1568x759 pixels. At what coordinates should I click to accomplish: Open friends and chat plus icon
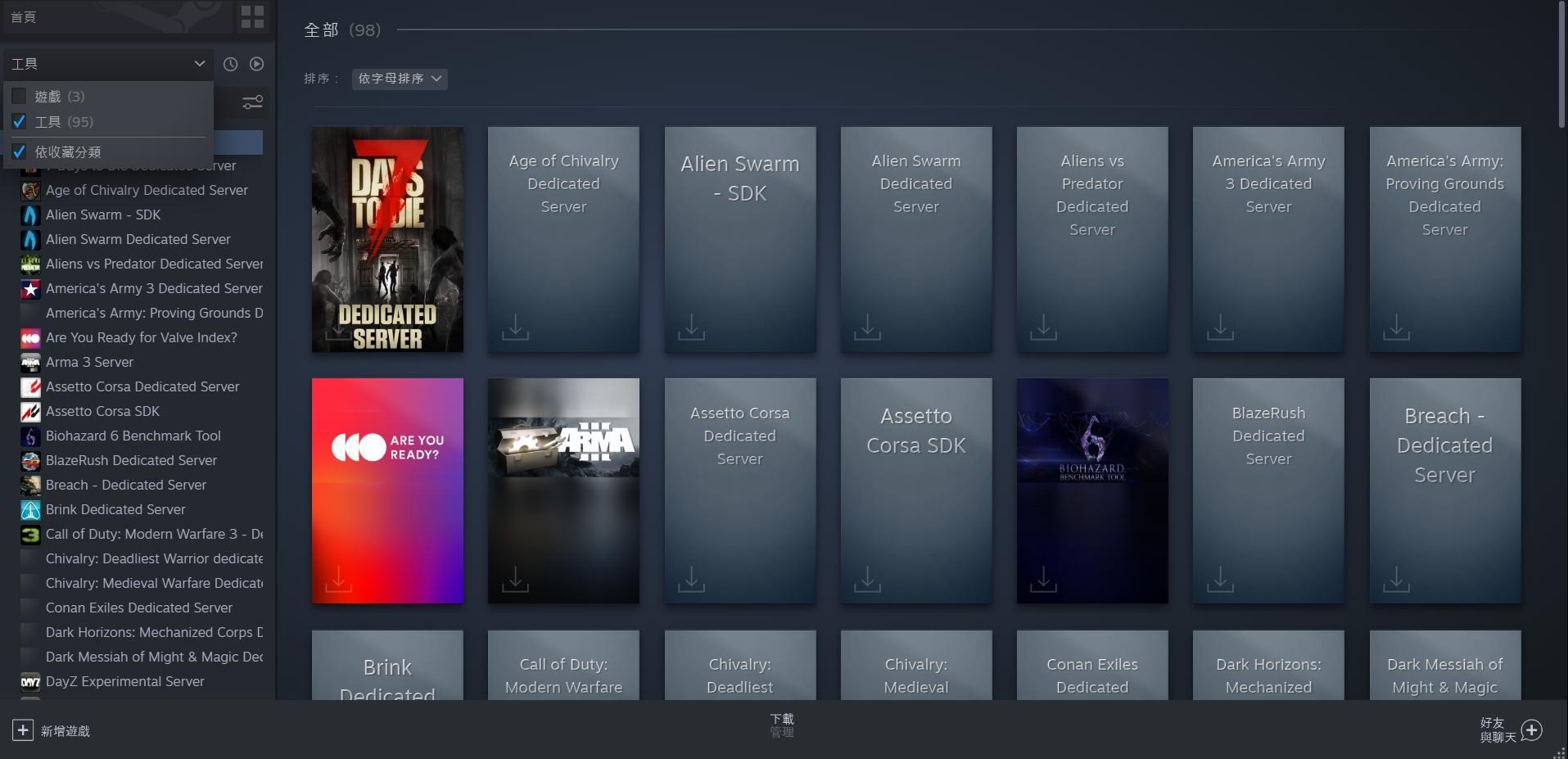point(1532,730)
